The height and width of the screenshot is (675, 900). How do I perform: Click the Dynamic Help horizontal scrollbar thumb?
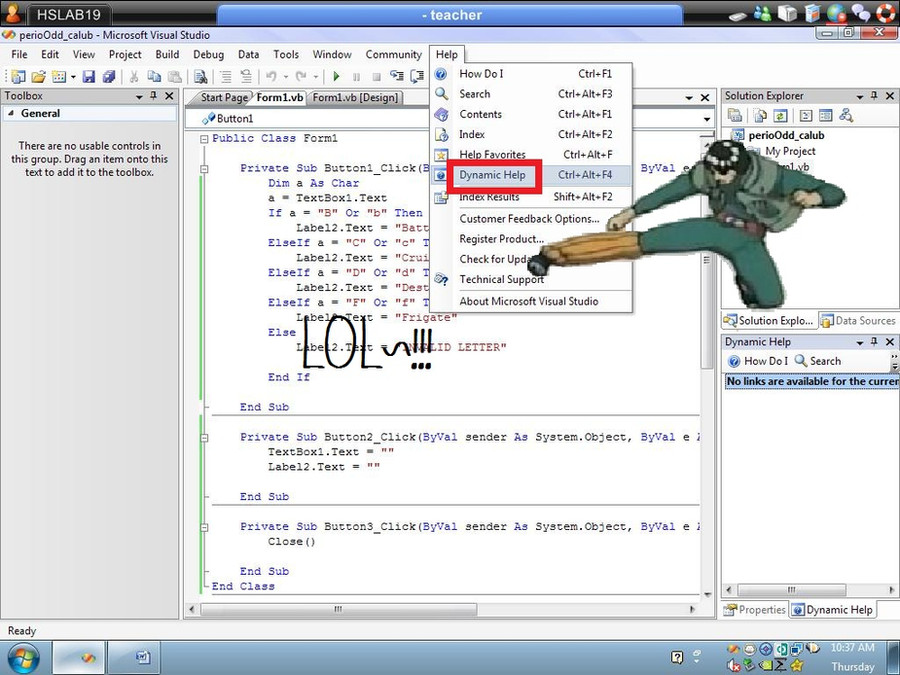coord(792,589)
